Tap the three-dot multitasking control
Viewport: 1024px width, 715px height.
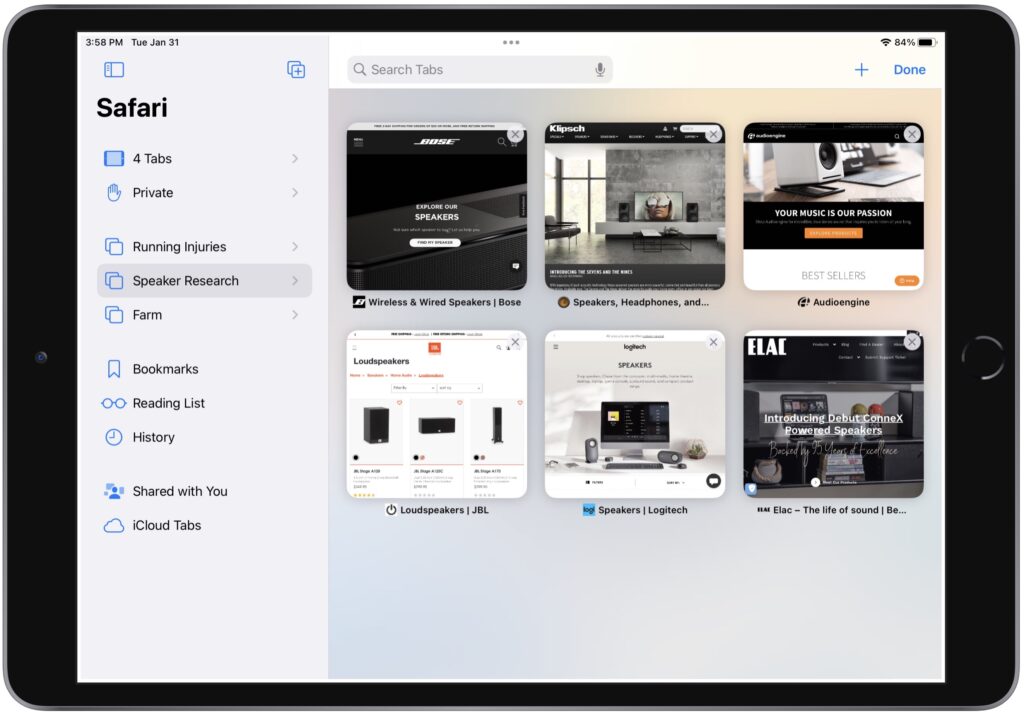tap(511, 42)
